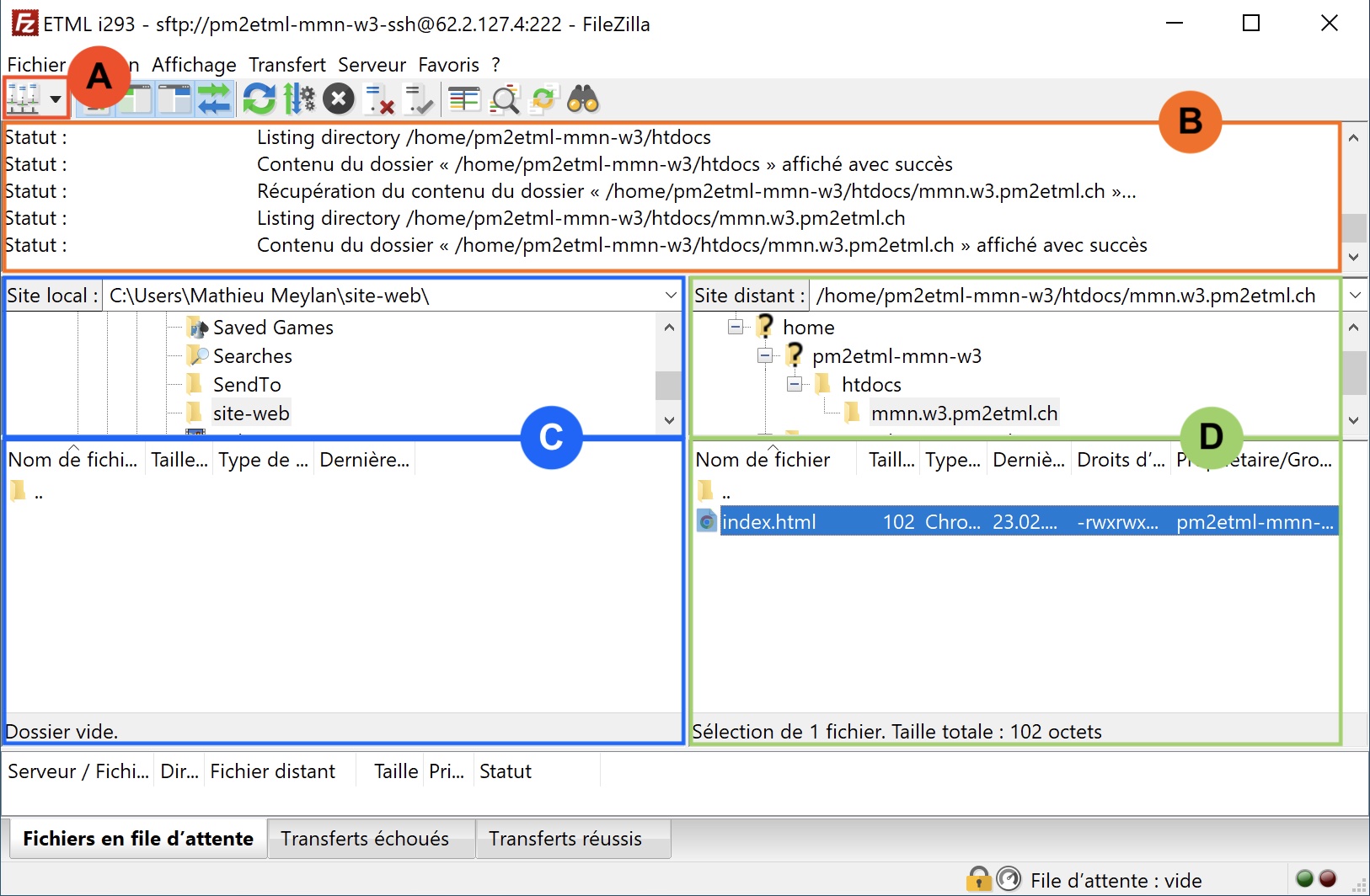
Task: Click Serveur / Fichi... queue column header
Action: click(x=78, y=771)
